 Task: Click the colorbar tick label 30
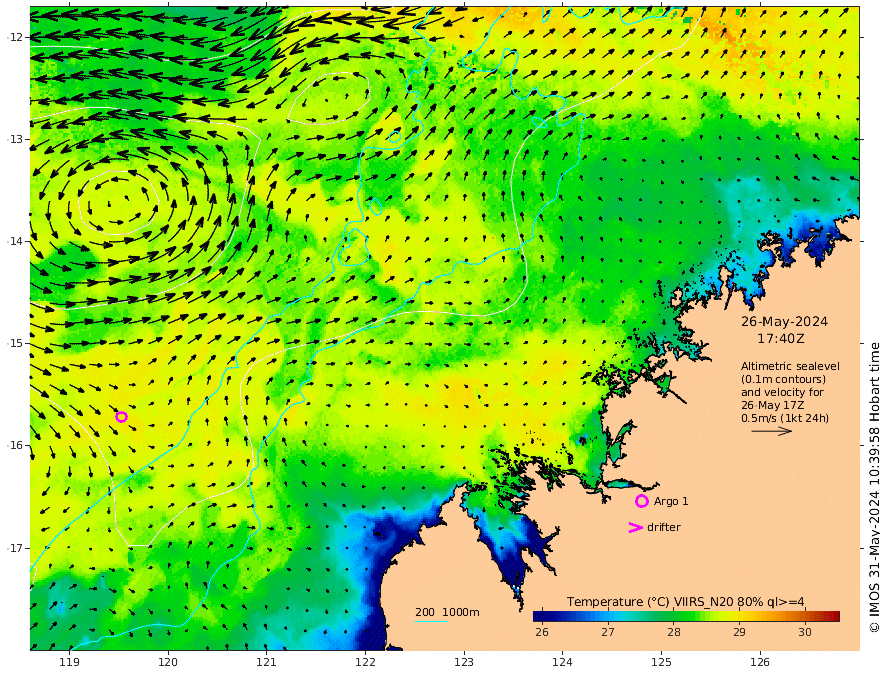click(805, 632)
